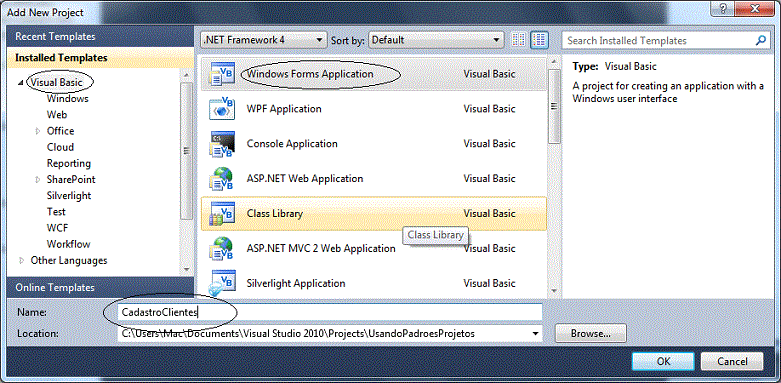Click the OK button
The image size is (781, 383).
tap(663, 362)
